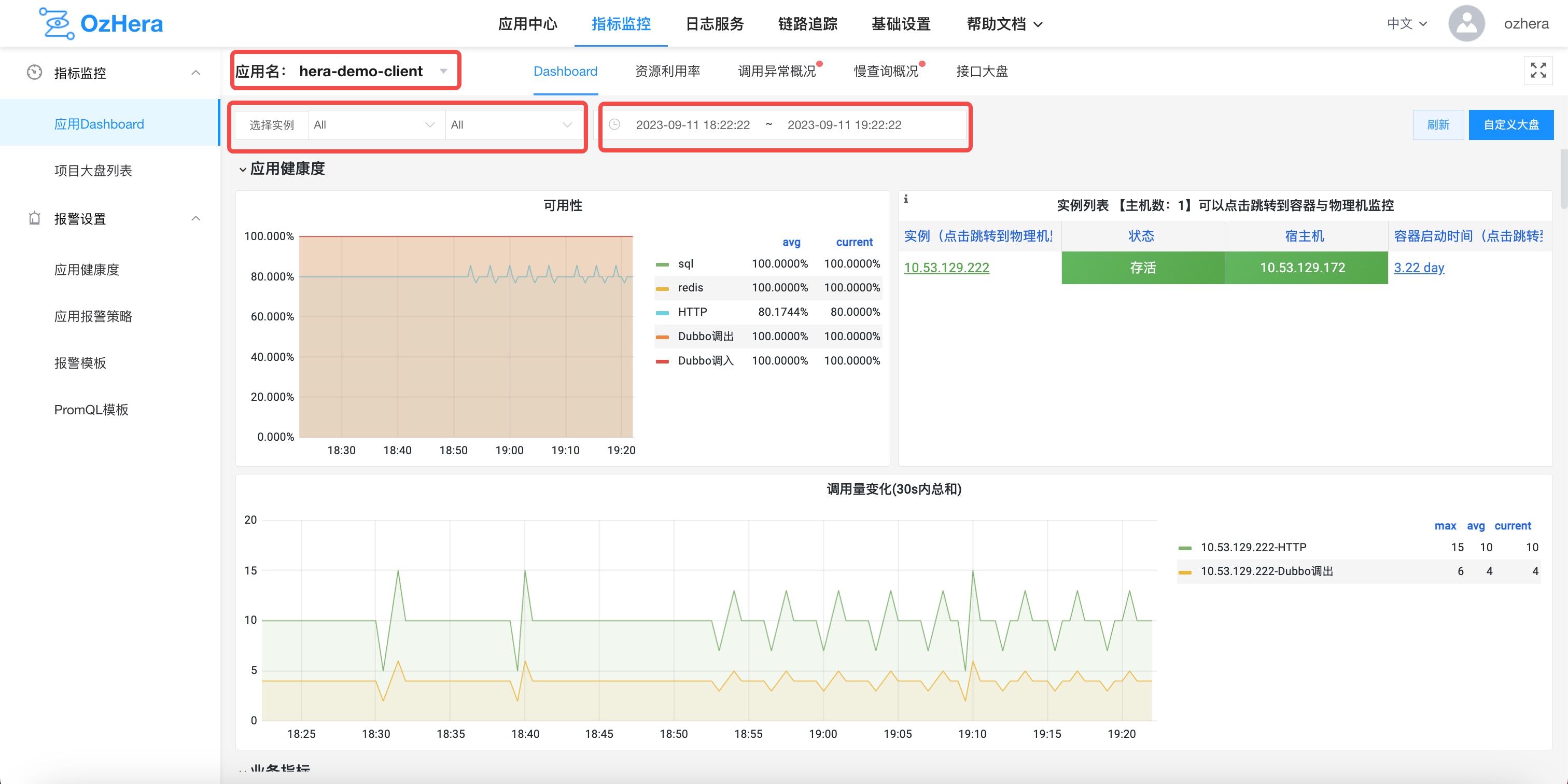Click the 自定义大盘 button
The image size is (1568, 784).
coord(1511,125)
